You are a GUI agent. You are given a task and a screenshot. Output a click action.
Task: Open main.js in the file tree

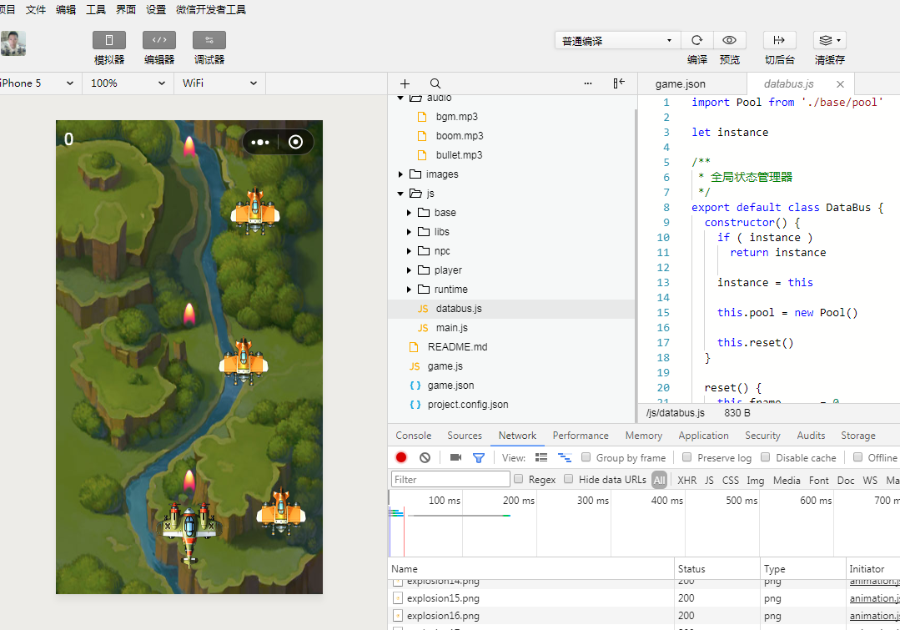point(451,328)
